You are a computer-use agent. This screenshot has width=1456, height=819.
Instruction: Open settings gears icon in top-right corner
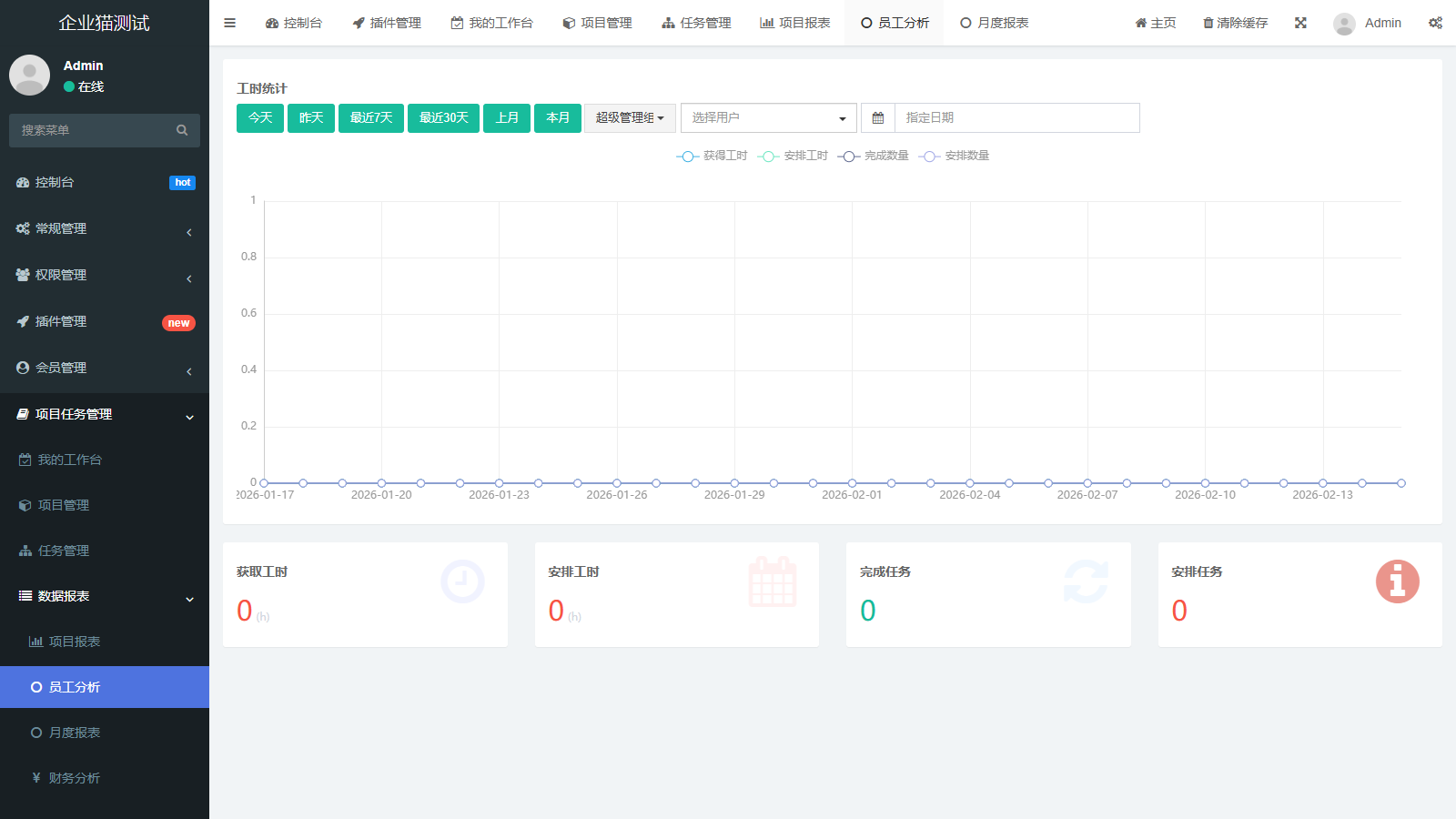coord(1435,23)
